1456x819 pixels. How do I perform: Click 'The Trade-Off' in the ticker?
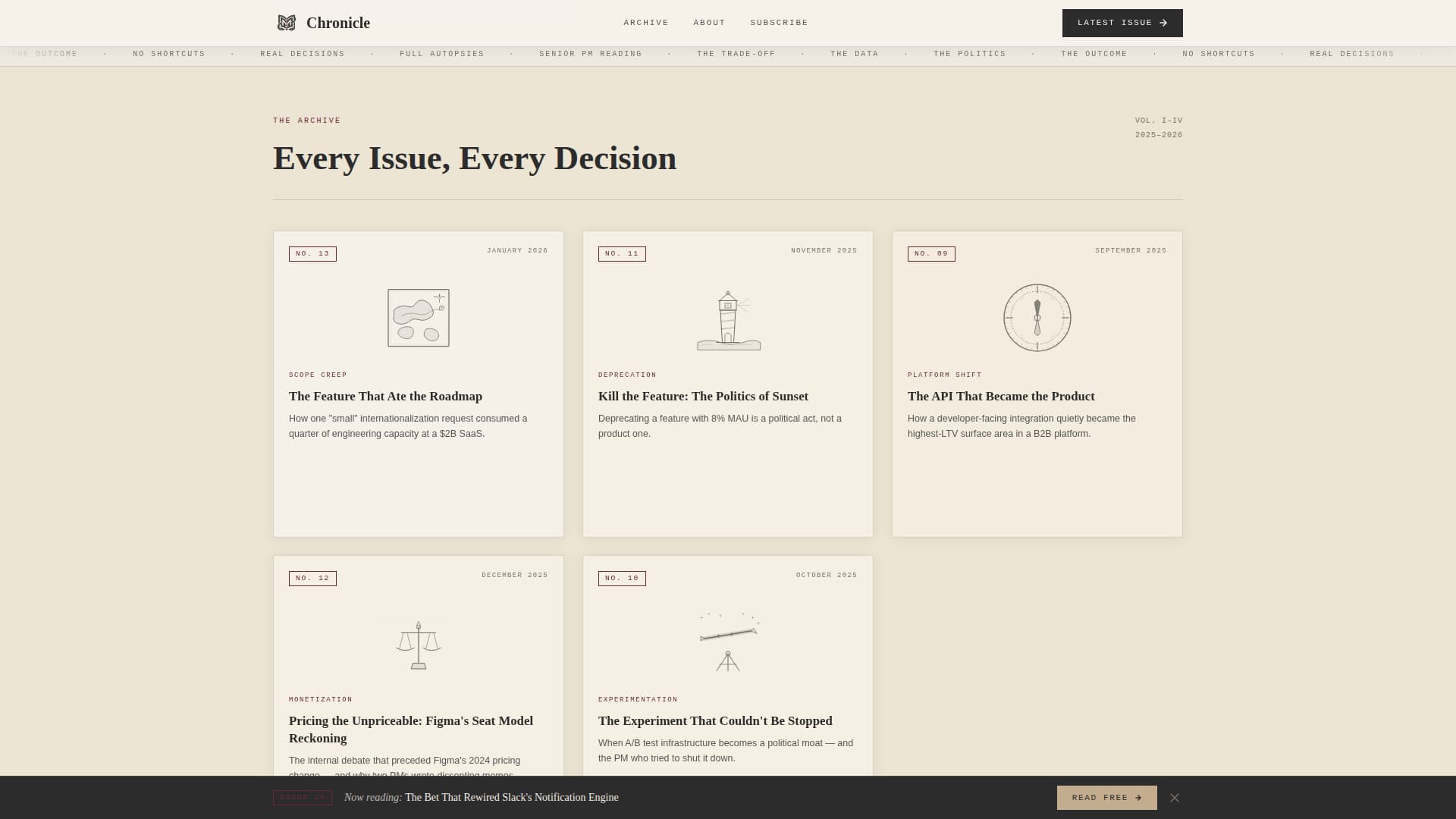736,54
